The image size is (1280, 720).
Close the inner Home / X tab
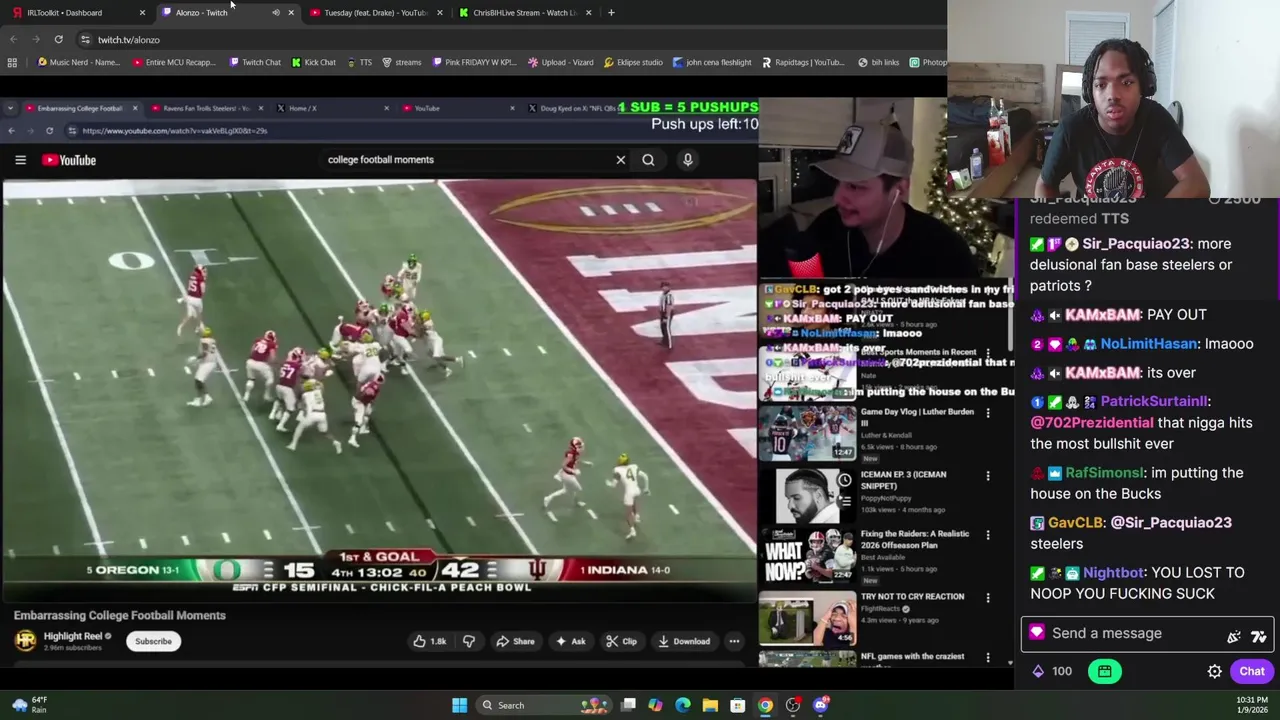386,108
